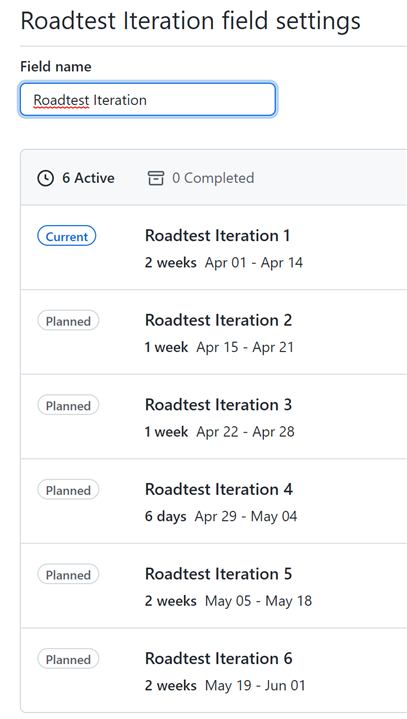This screenshot has width=407, height=719.
Task: Click the Planned badge for Roadtest Iteration 4
Action: (68, 490)
